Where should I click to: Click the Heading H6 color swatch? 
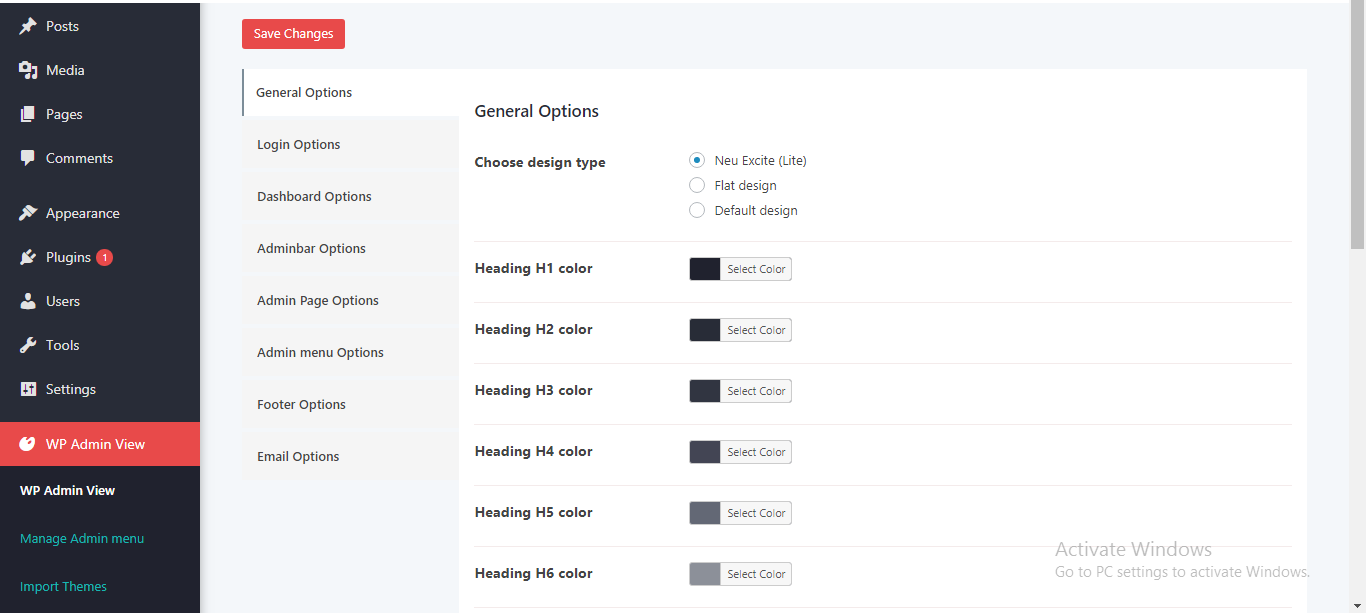(x=705, y=574)
